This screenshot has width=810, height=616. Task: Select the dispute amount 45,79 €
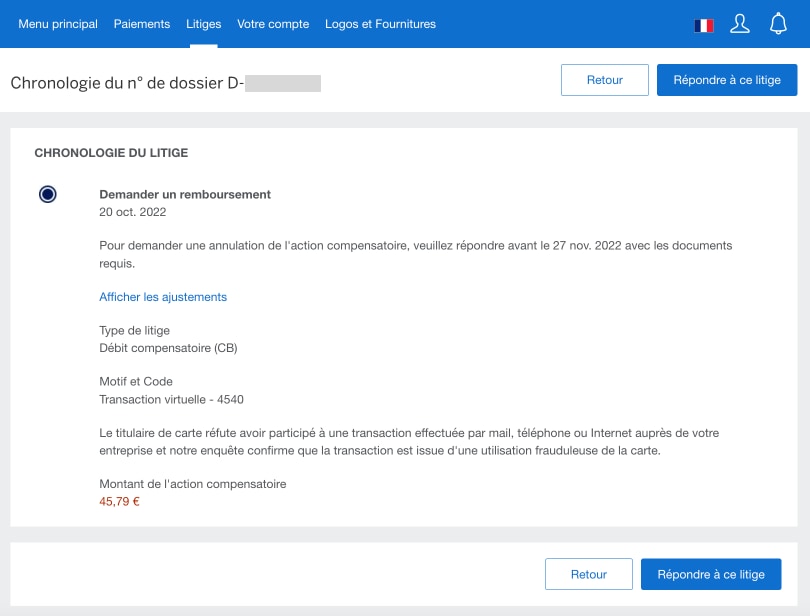click(118, 503)
